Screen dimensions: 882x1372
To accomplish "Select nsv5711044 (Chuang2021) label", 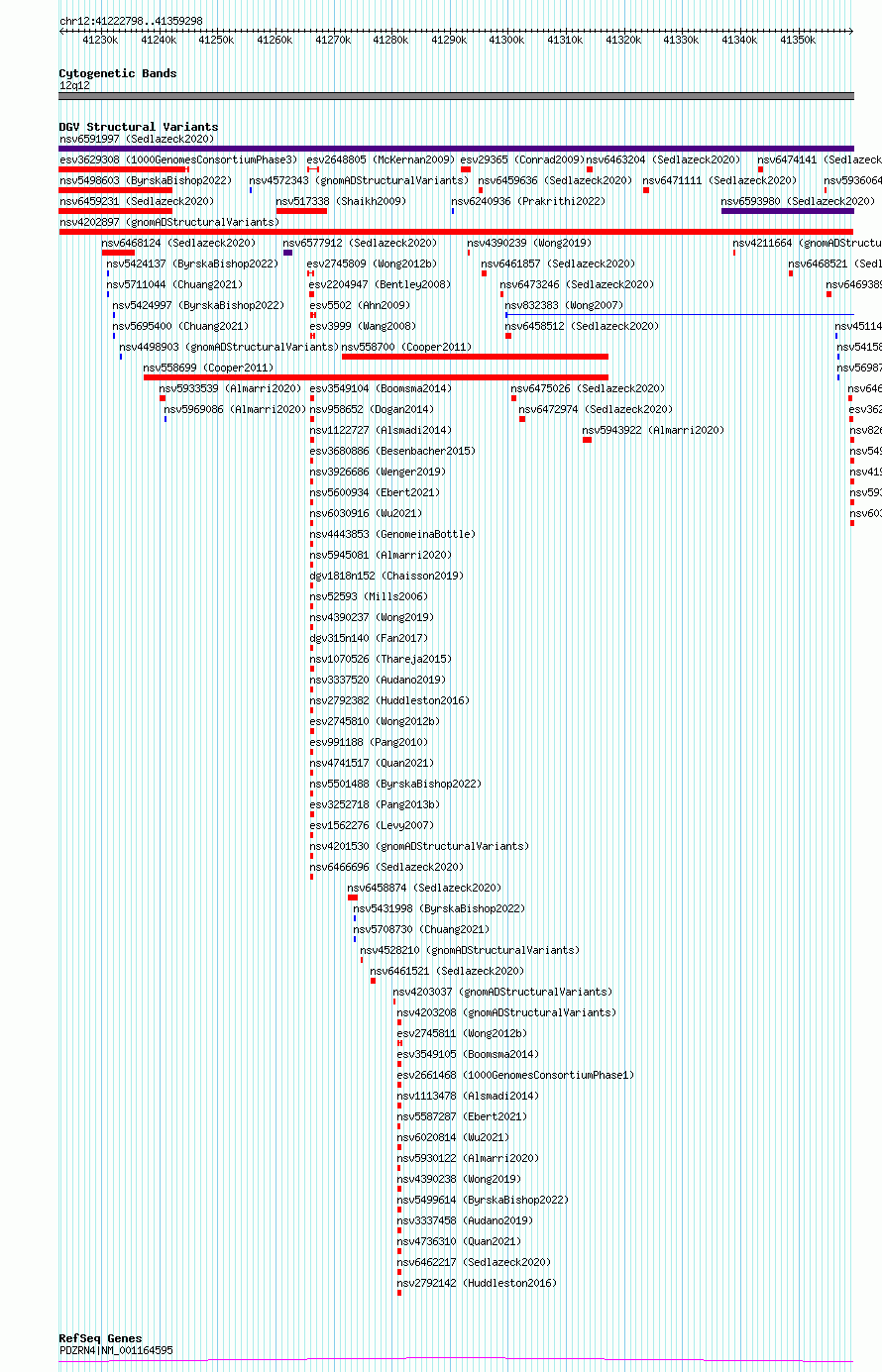I will pos(174,284).
